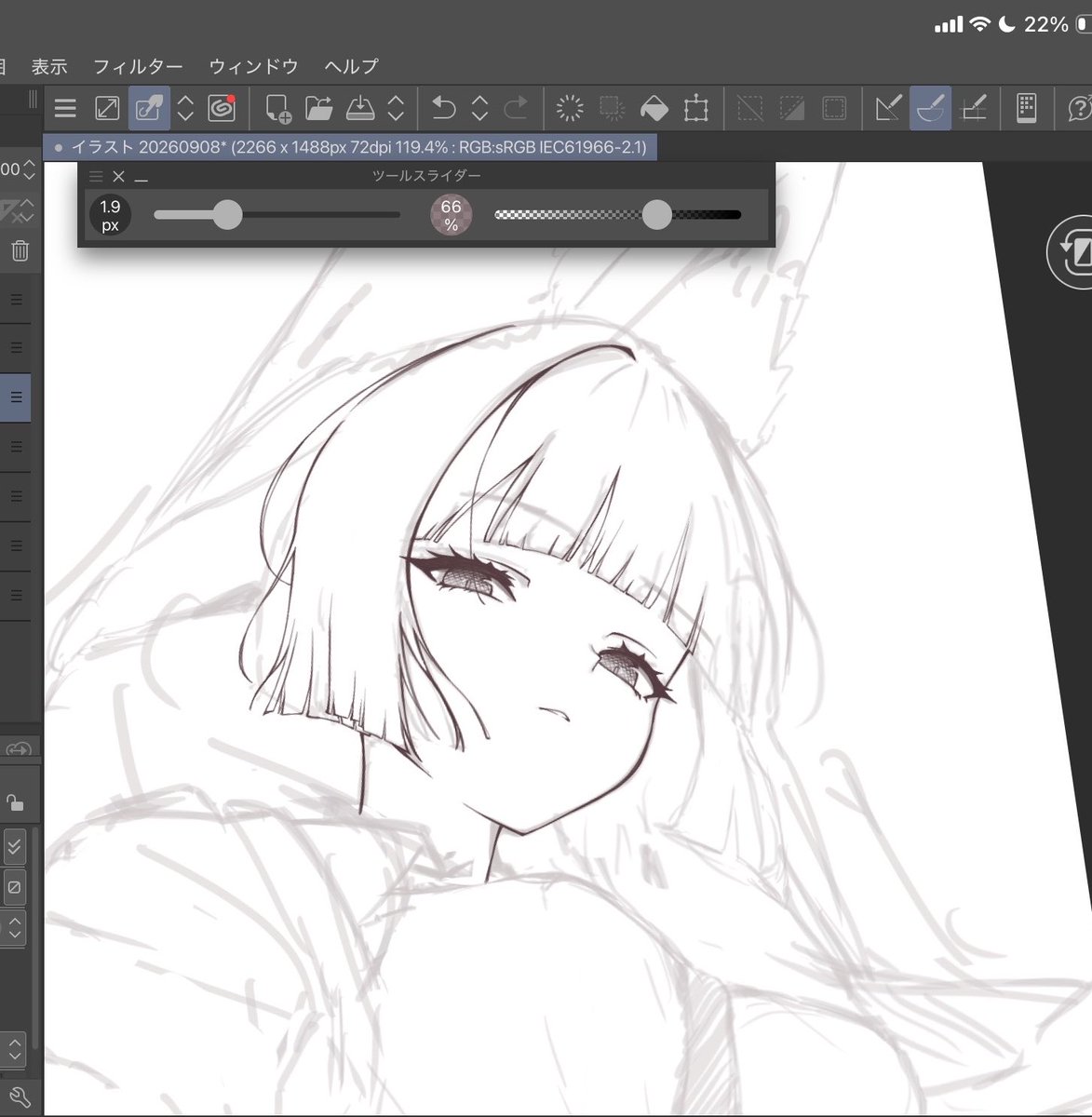Click the slashed square icon in left panel

click(x=14, y=888)
